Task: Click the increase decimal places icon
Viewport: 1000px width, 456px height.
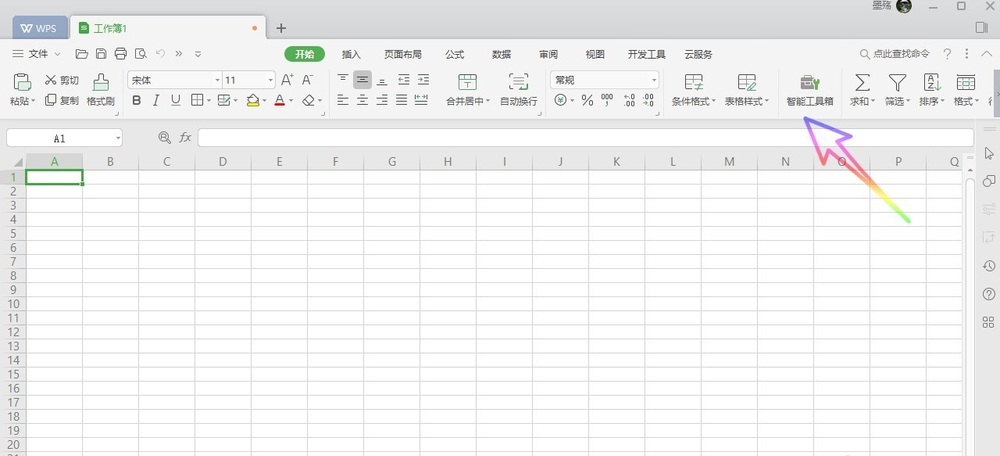Action: 629,100
